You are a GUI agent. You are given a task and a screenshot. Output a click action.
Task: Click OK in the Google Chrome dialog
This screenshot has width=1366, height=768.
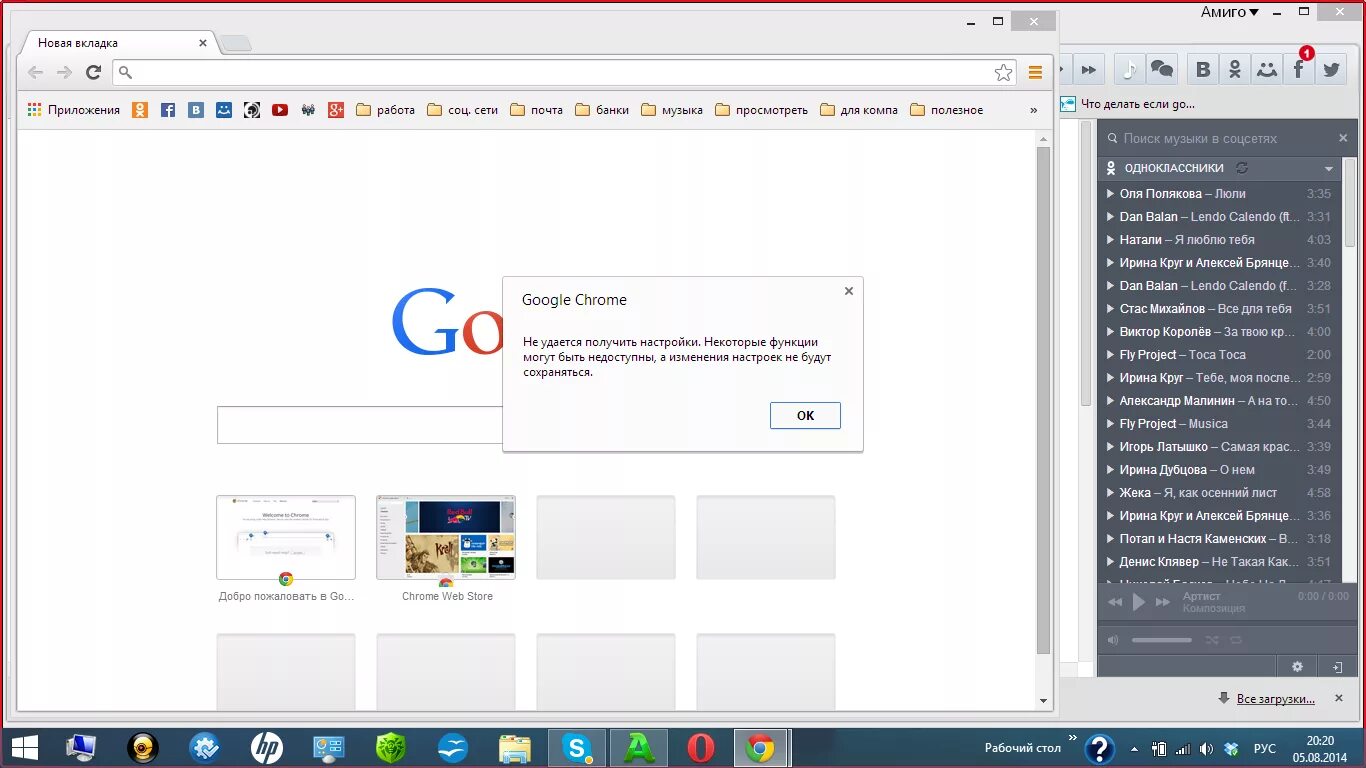[x=805, y=415]
